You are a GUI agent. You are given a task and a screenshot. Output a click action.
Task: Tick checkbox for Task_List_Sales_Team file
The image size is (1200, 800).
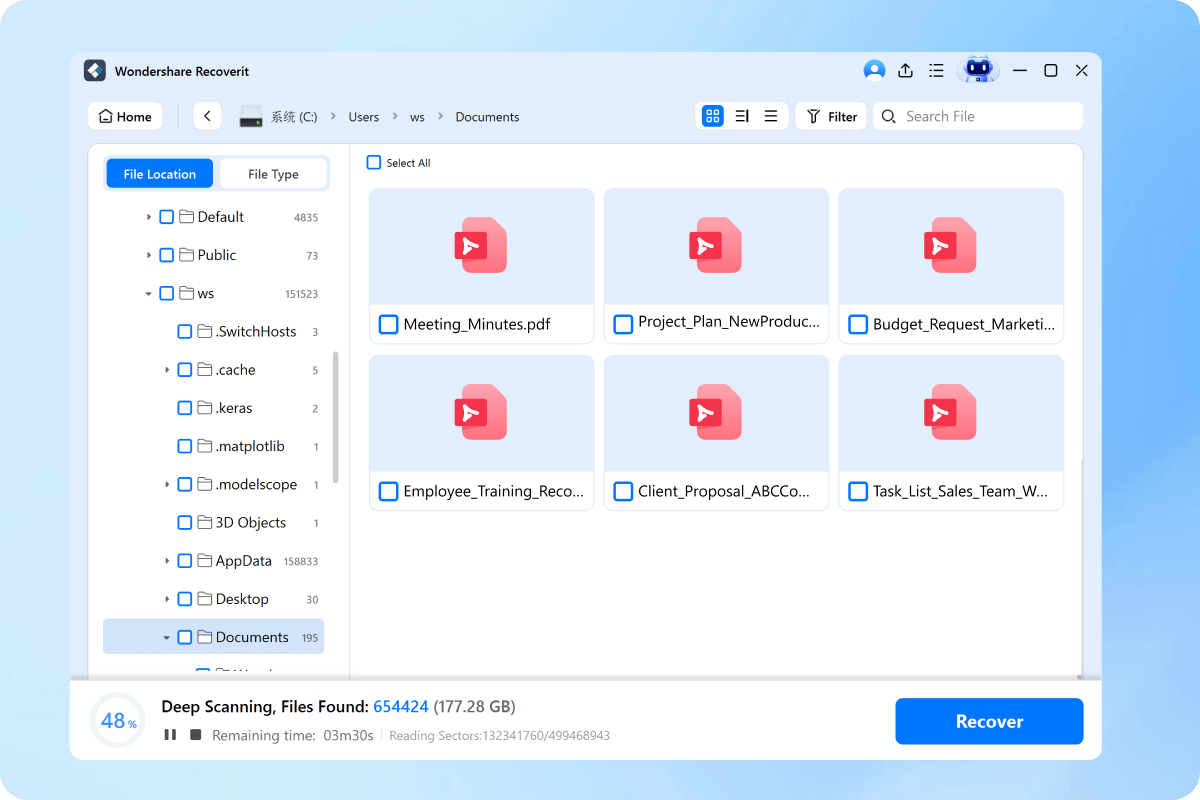858,492
